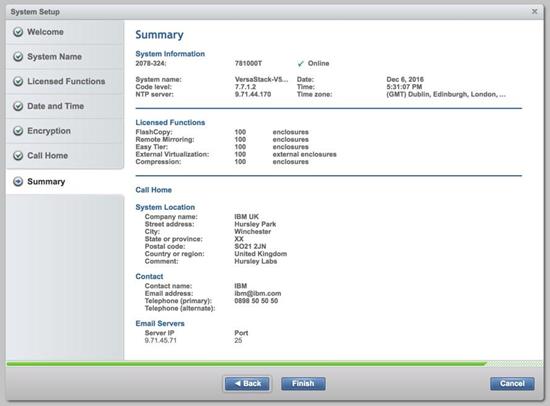The height and width of the screenshot is (406, 550).
Task: Click the green setup progress bar
Action: point(246,364)
